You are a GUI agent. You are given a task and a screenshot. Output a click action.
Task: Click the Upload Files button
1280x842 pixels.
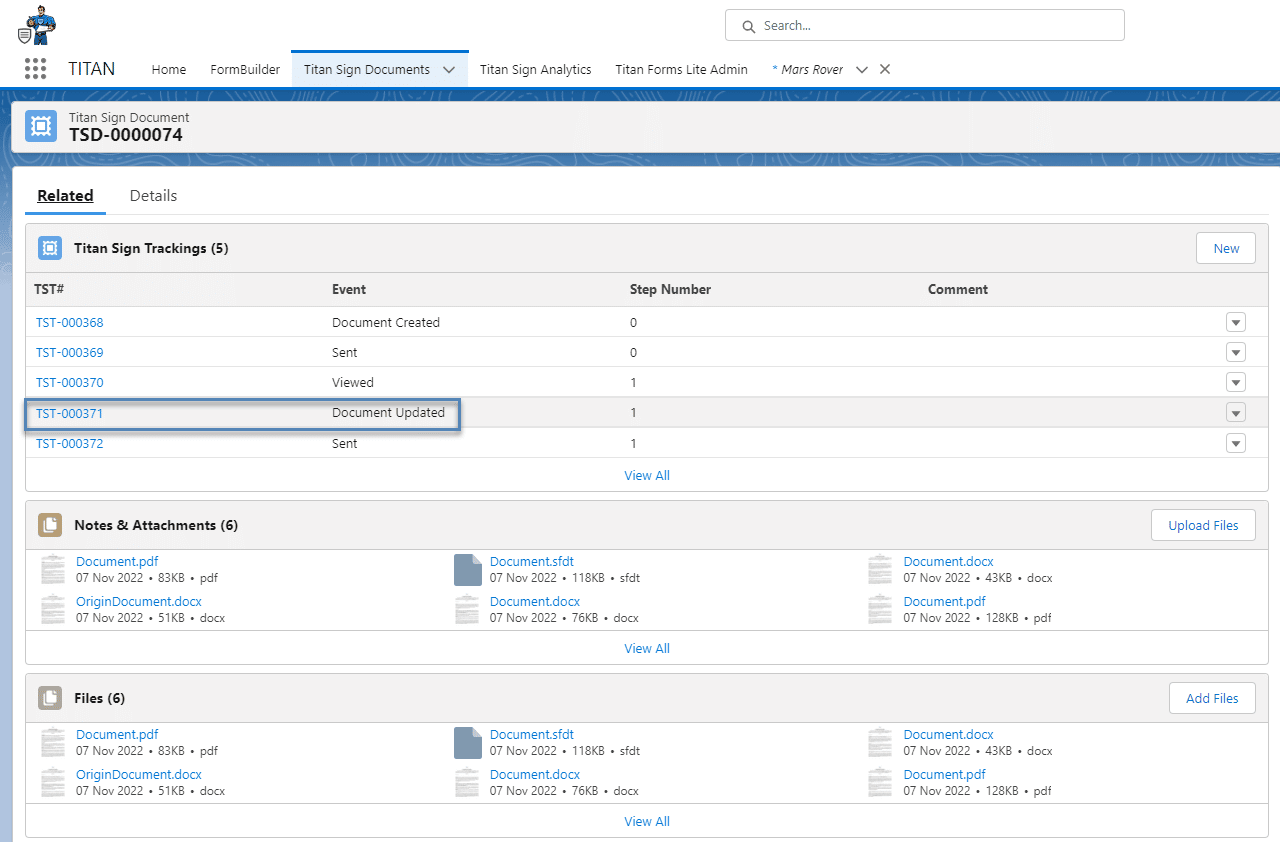[1203, 525]
